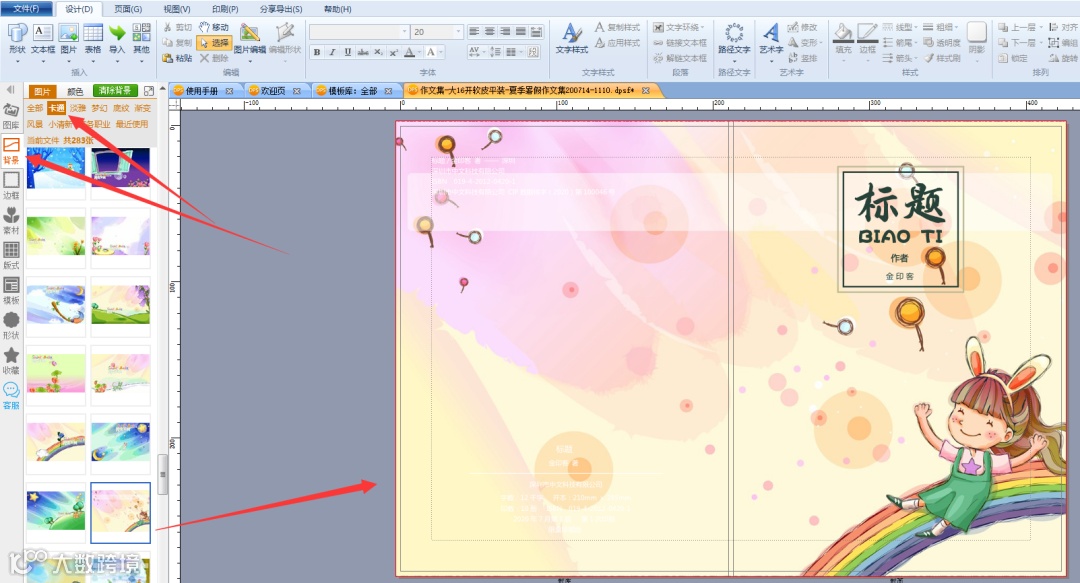Expand the 线型 line type dropdown
This screenshot has width=1080, height=583.
click(x=917, y=28)
